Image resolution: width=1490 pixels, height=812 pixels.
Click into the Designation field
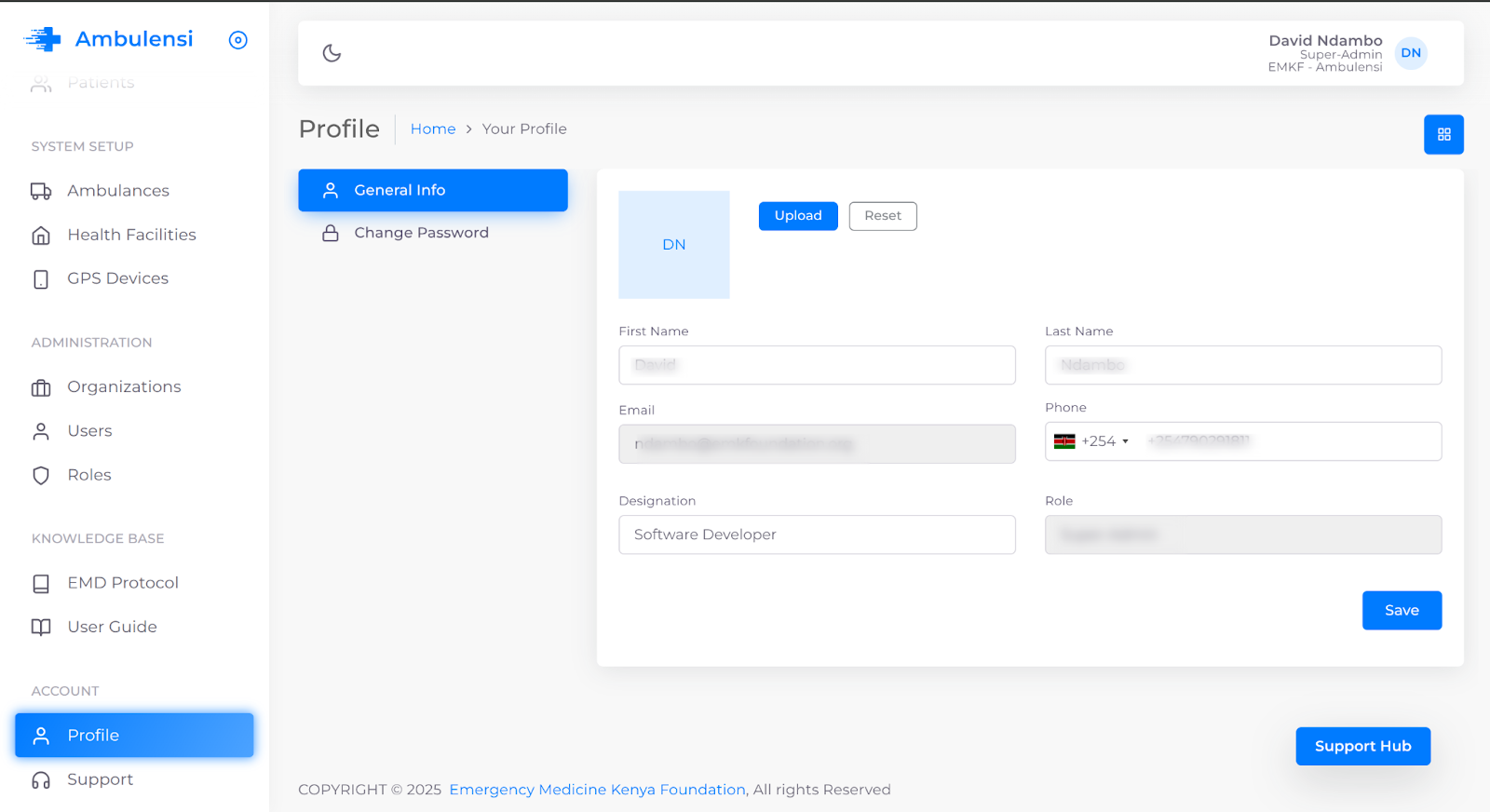817,535
